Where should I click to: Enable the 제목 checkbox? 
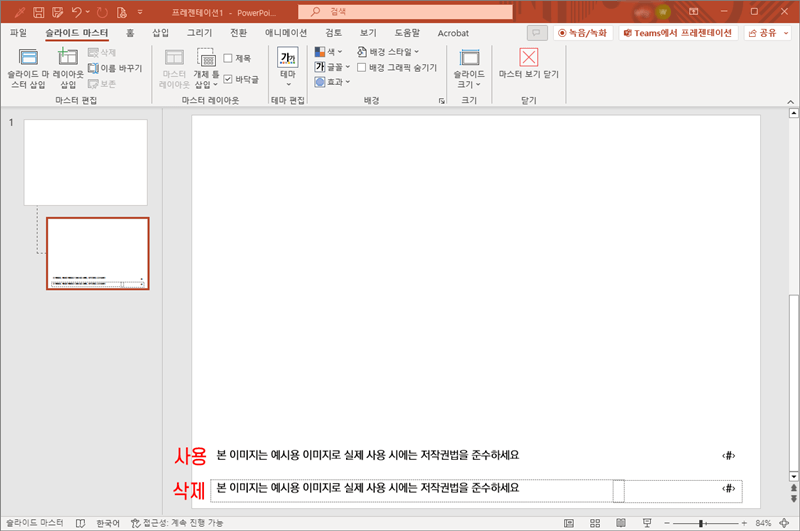point(228,59)
